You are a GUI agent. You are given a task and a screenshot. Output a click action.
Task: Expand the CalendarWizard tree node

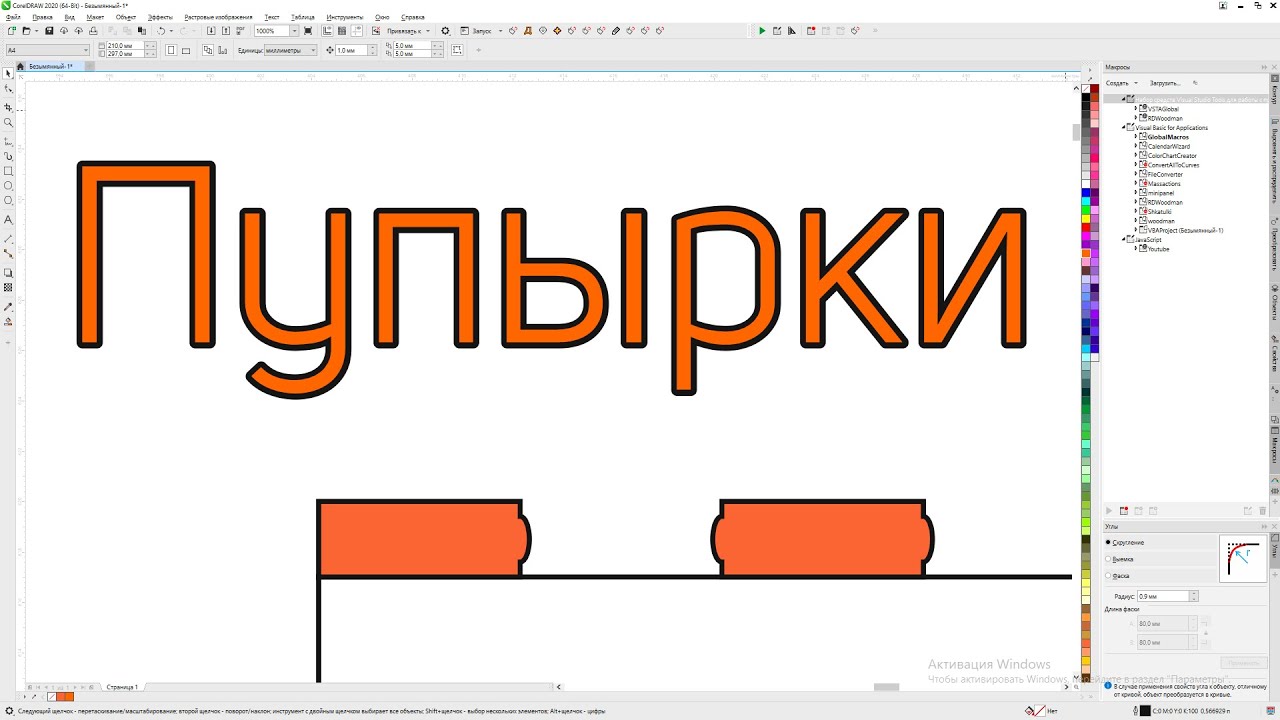1135,146
